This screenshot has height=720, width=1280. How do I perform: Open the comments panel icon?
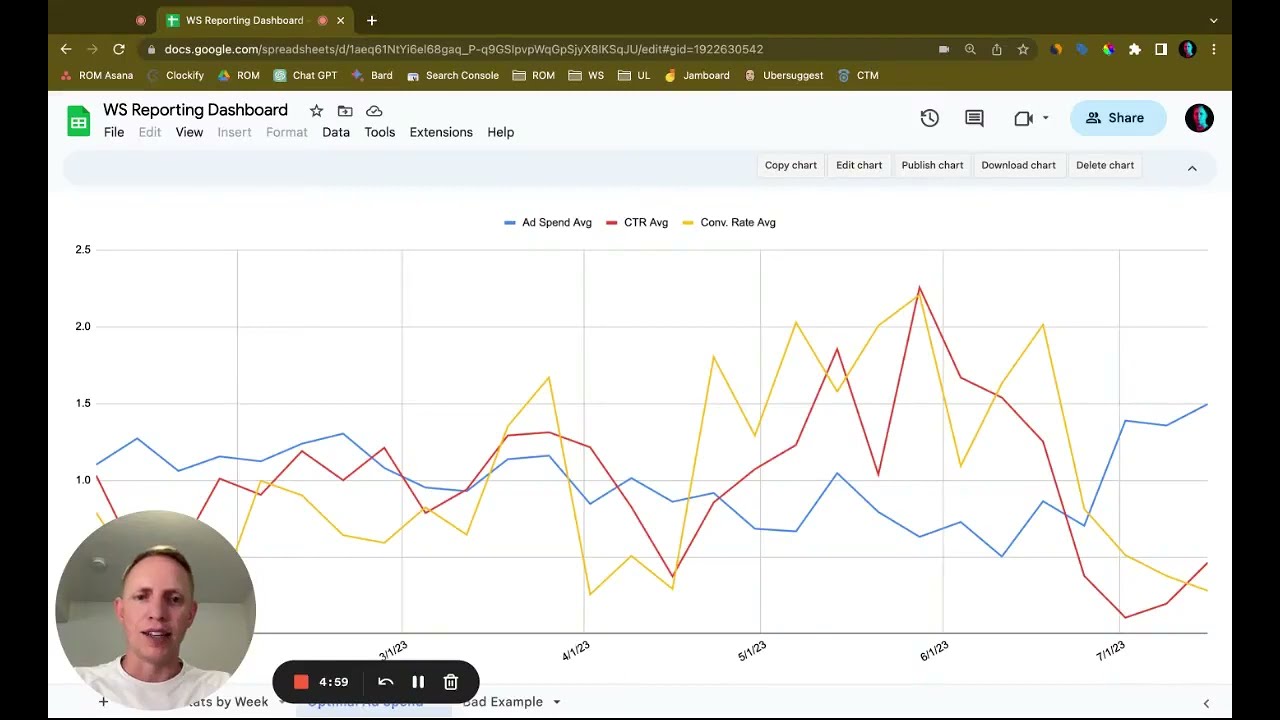(974, 118)
